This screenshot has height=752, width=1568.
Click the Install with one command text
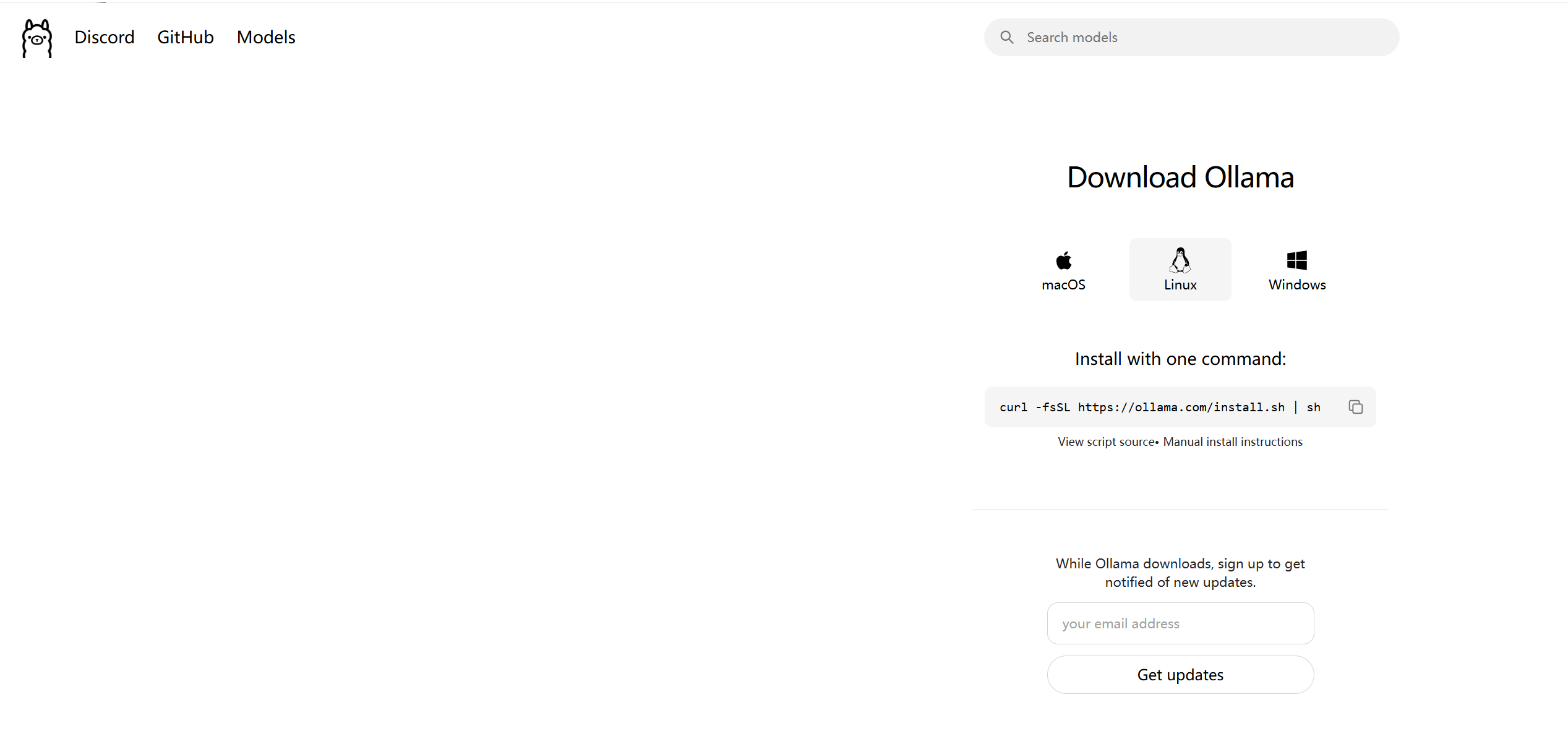tap(1180, 359)
